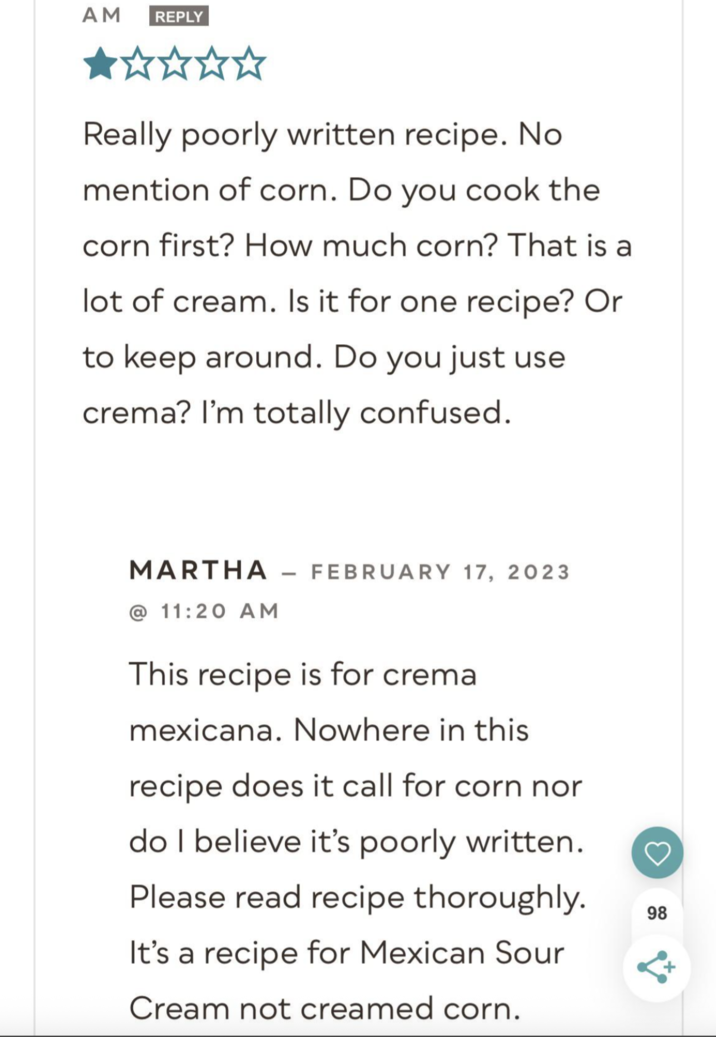Click the fifth rating star
The width and height of the screenshot is (716, 1037).
pos(249,65)
